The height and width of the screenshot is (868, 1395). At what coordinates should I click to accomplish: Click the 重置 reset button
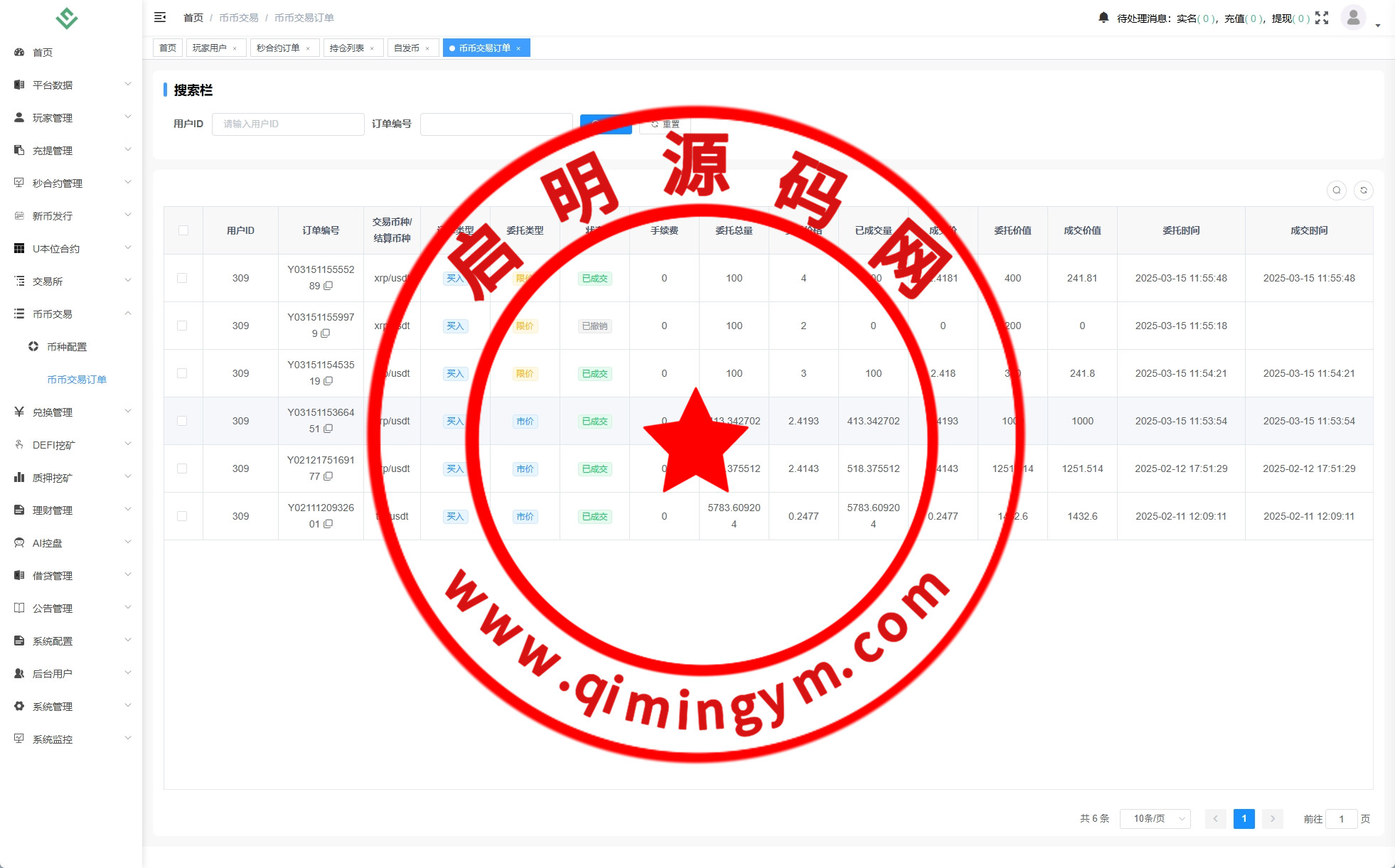[x=666, y=124]
